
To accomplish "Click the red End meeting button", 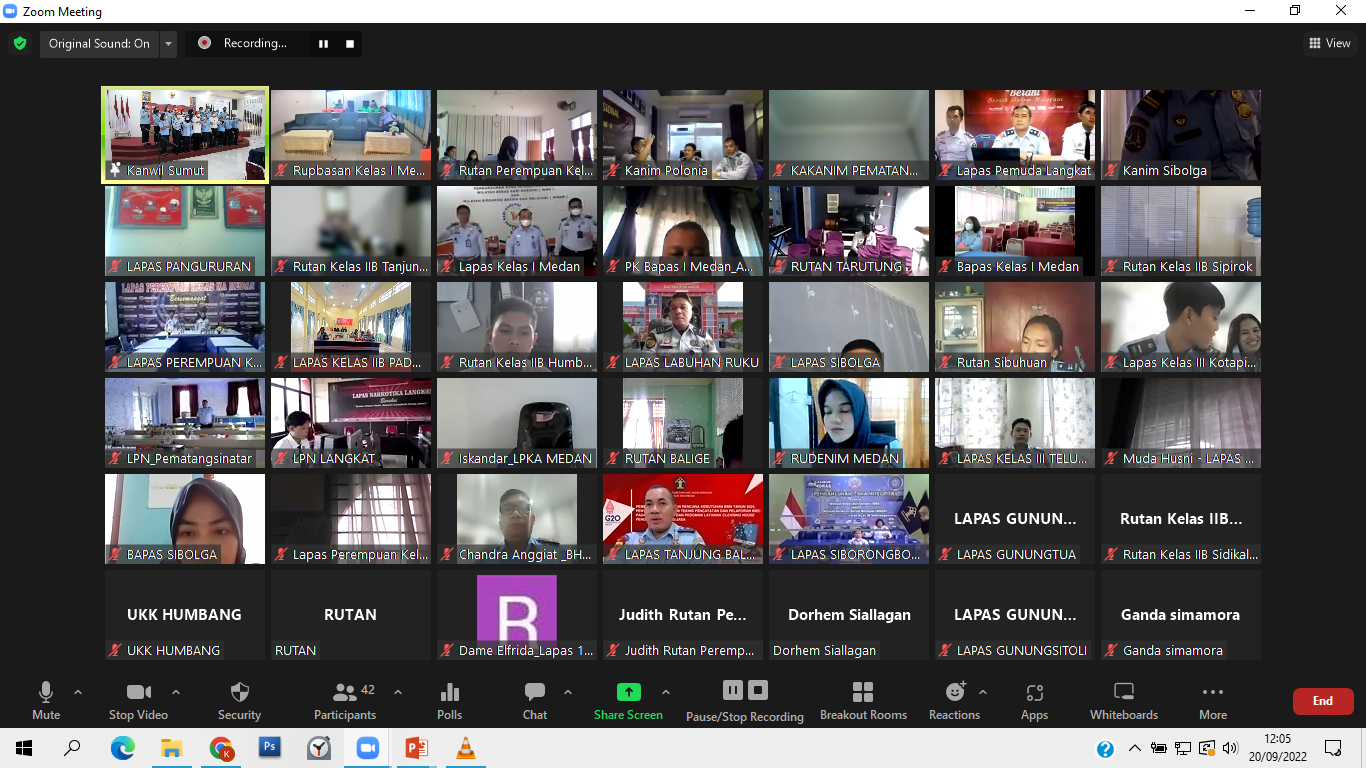I will (1322, 701).
